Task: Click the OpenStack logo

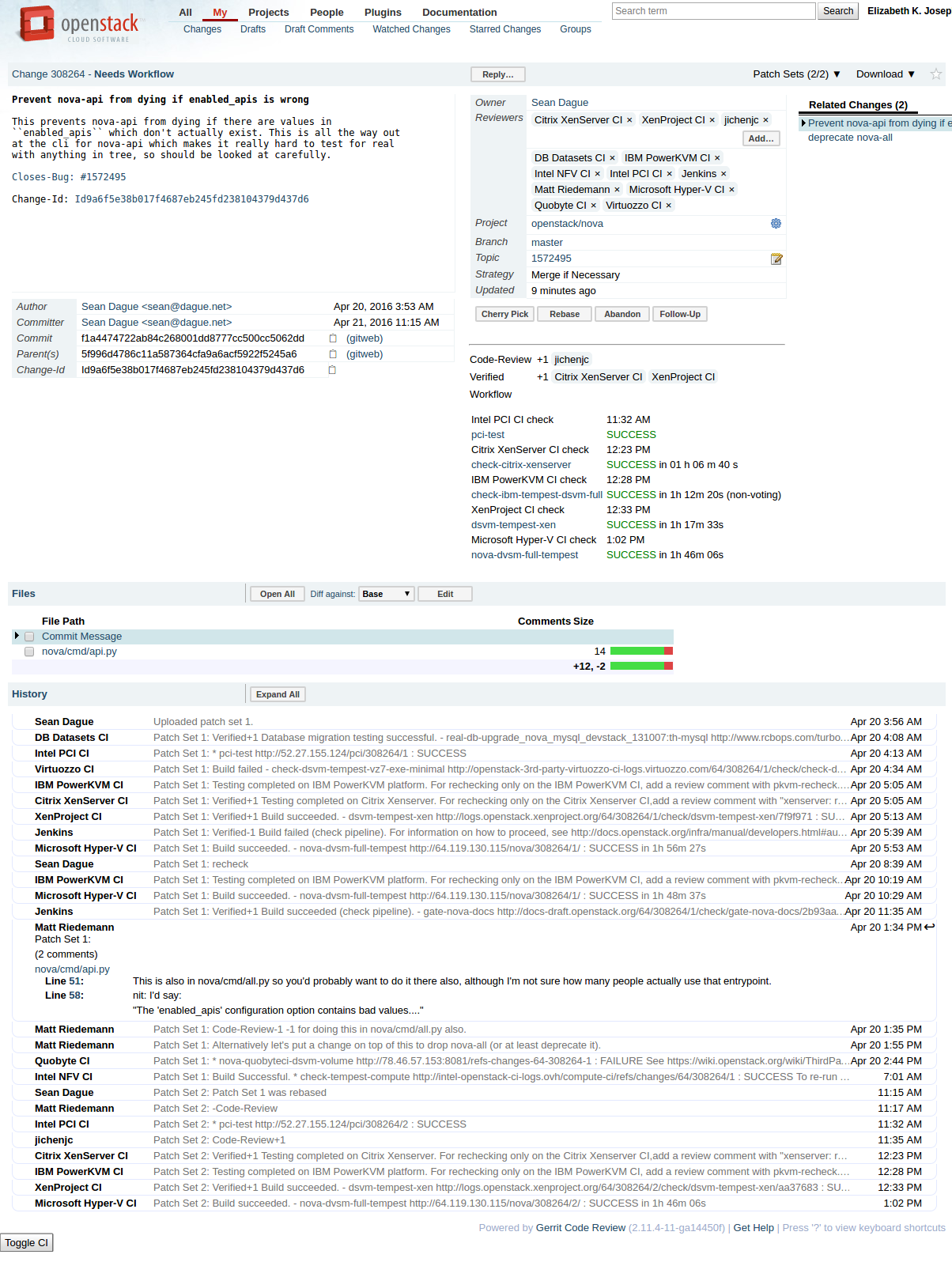Action: [79, 24]
